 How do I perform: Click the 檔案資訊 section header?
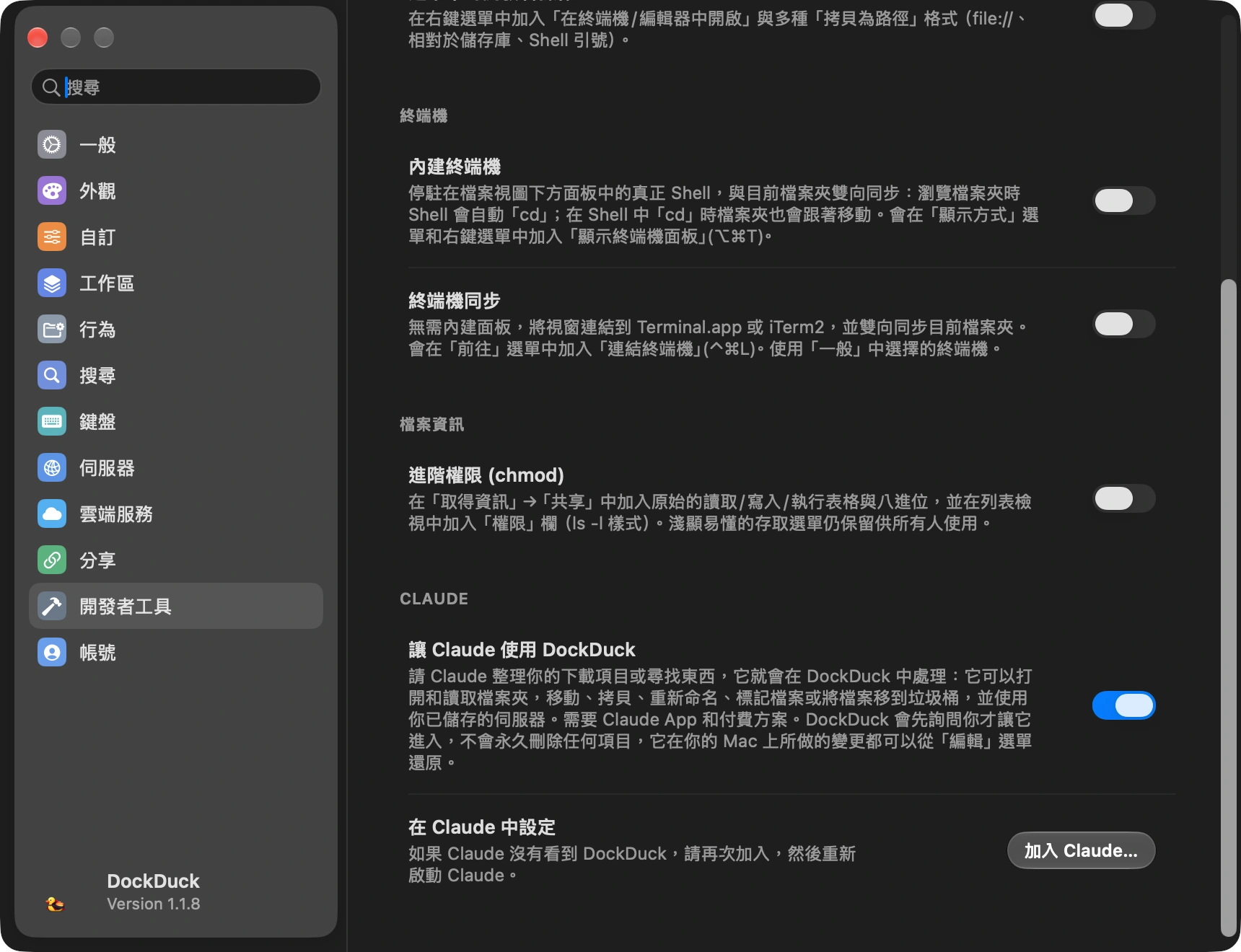click(431, 425)
